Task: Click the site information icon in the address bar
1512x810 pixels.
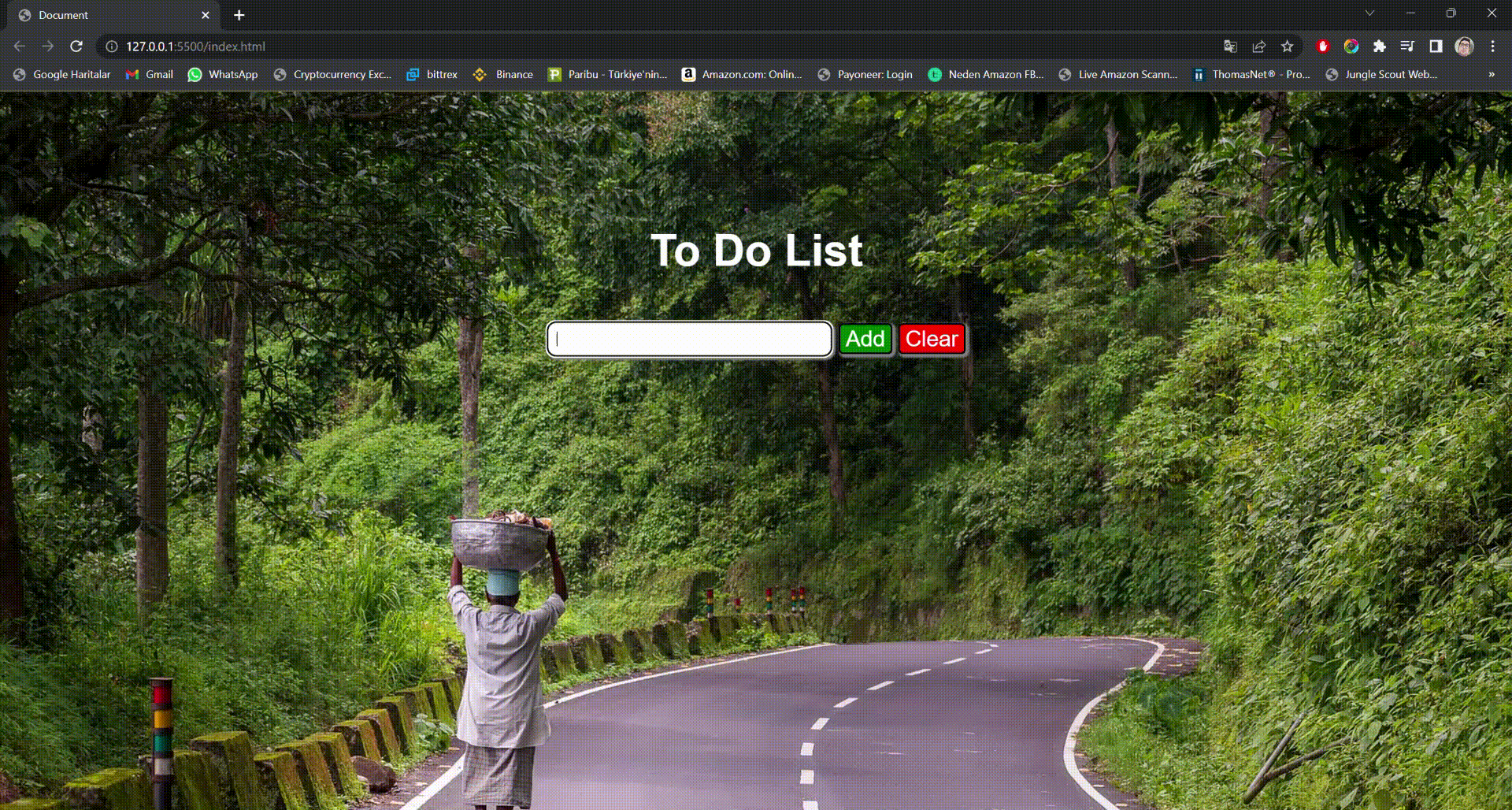Action: tap(112, 46)
